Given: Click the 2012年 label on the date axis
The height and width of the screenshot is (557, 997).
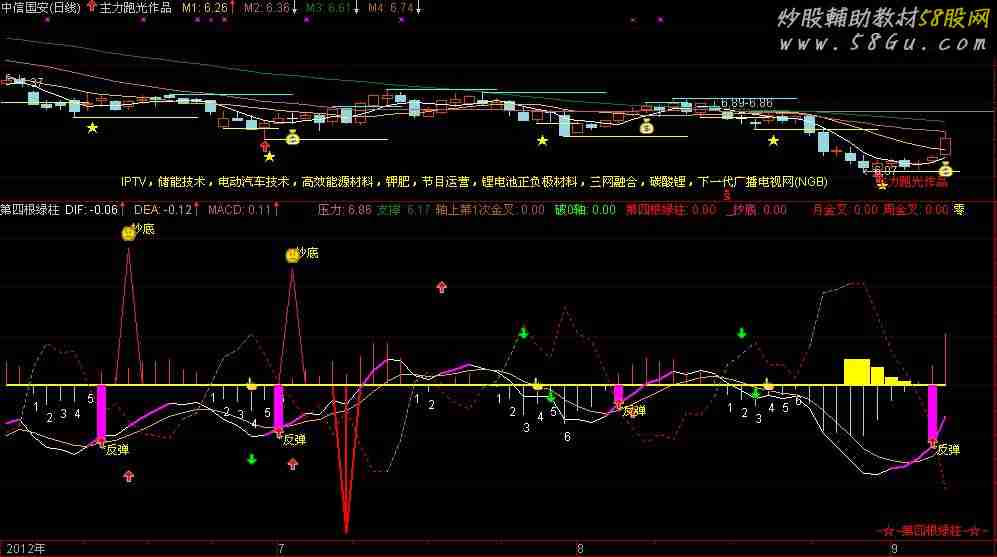Looking at the screenshot, I should [x=25, y=549].
